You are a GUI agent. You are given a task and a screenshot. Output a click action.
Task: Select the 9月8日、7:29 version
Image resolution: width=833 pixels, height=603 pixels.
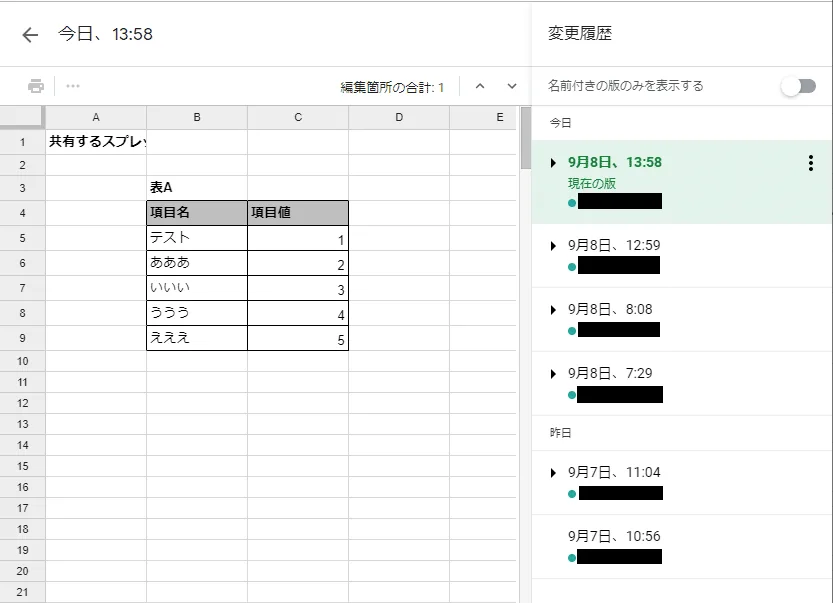click(682, 384)
